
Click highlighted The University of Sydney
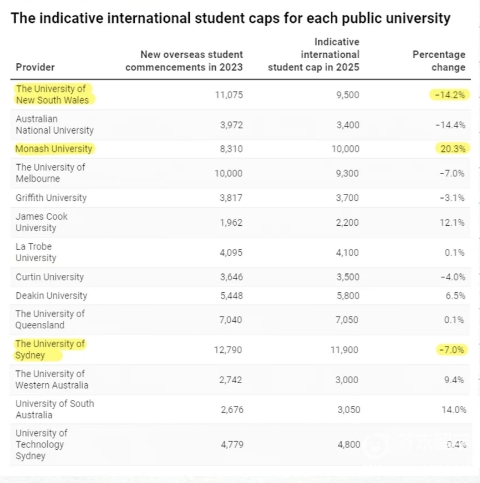tap(50, 349)
